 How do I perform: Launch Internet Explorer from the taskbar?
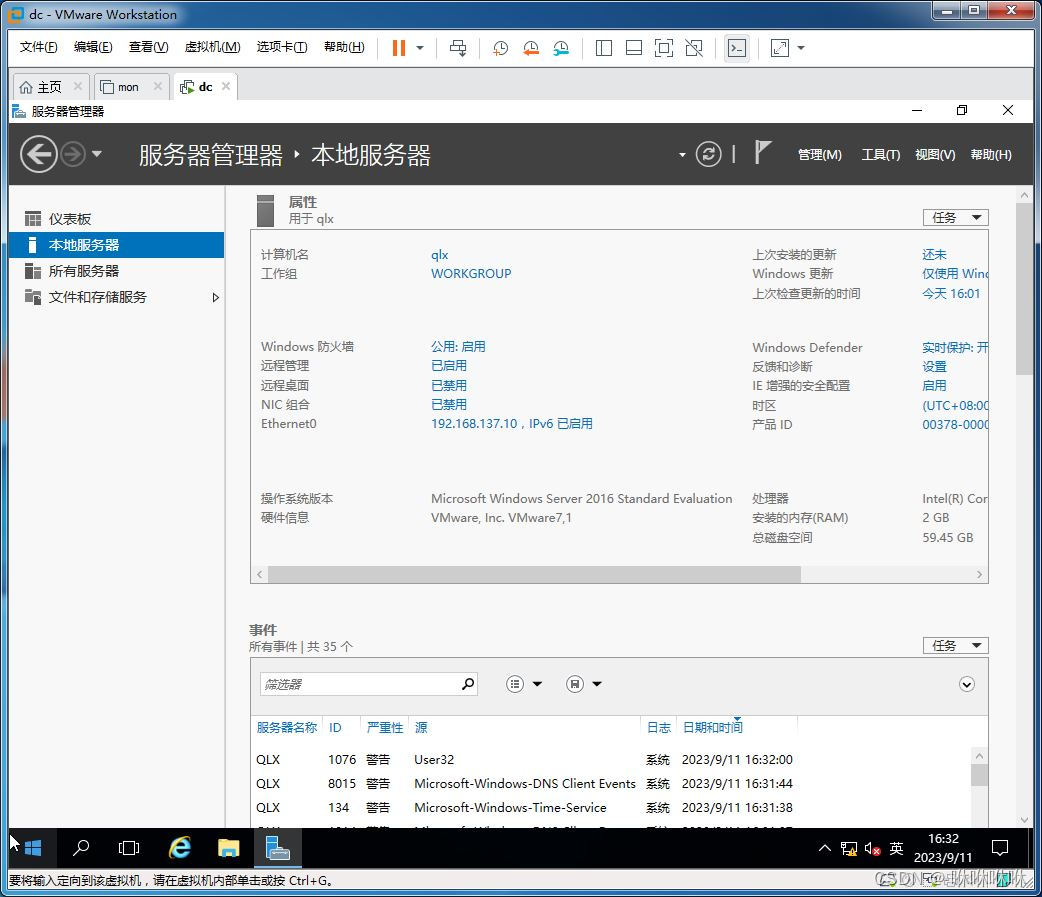pos(179,848)
